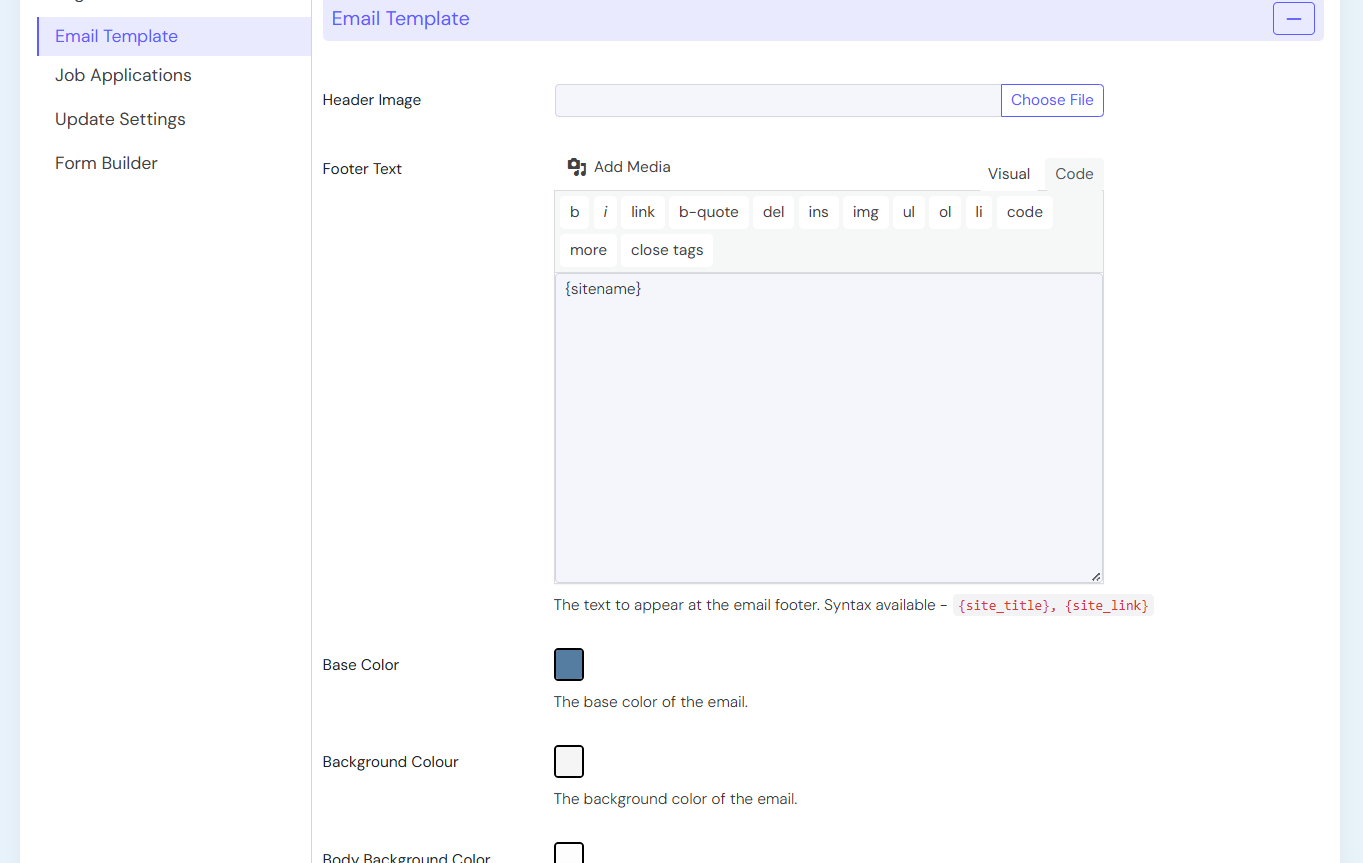The width and height of the screenshot is (1363, 863).
Task: Add unordered list via ul button
Action: (x=908, y=212)
